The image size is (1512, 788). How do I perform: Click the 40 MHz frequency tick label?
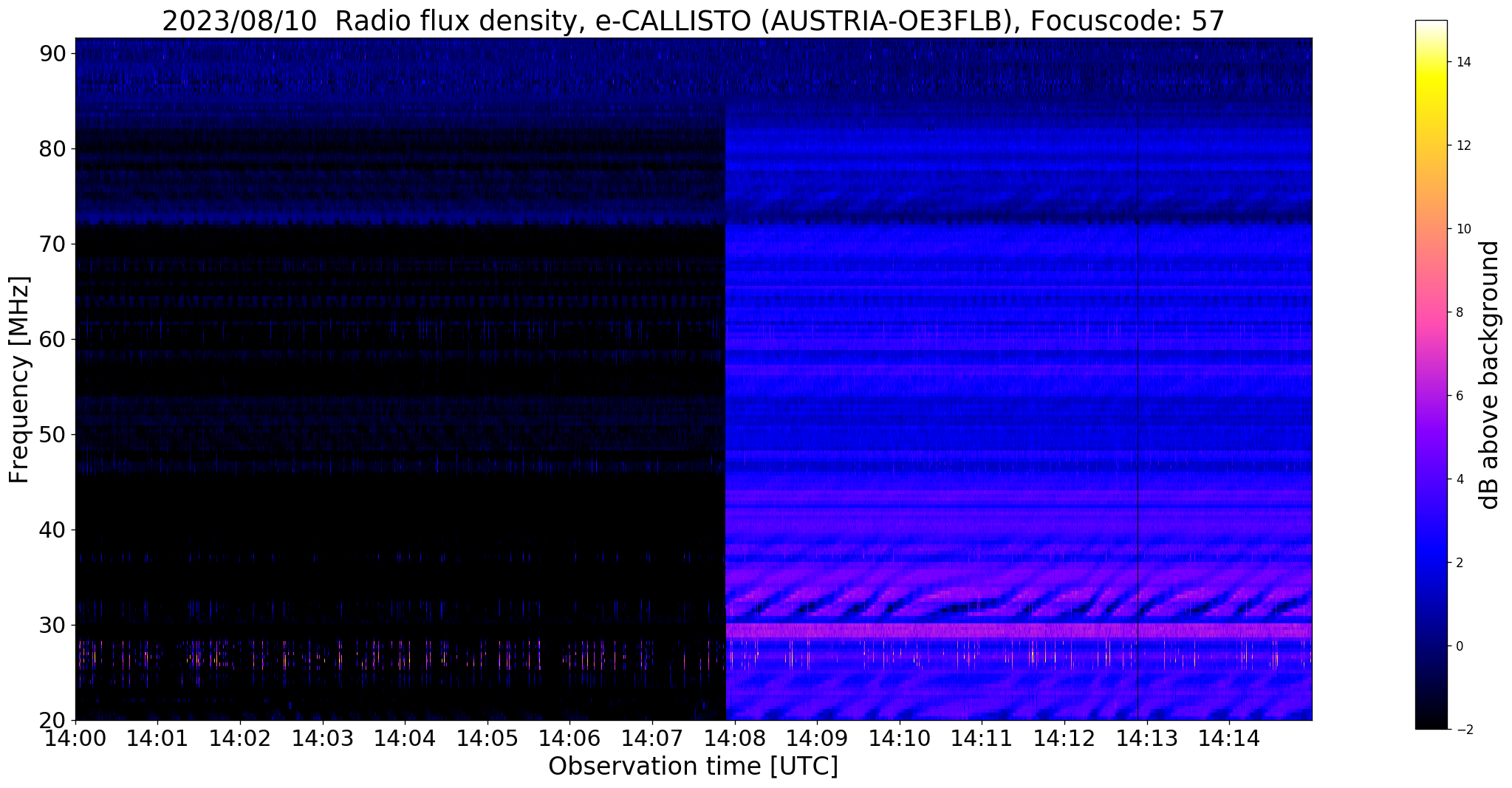[x=52, y=530]
